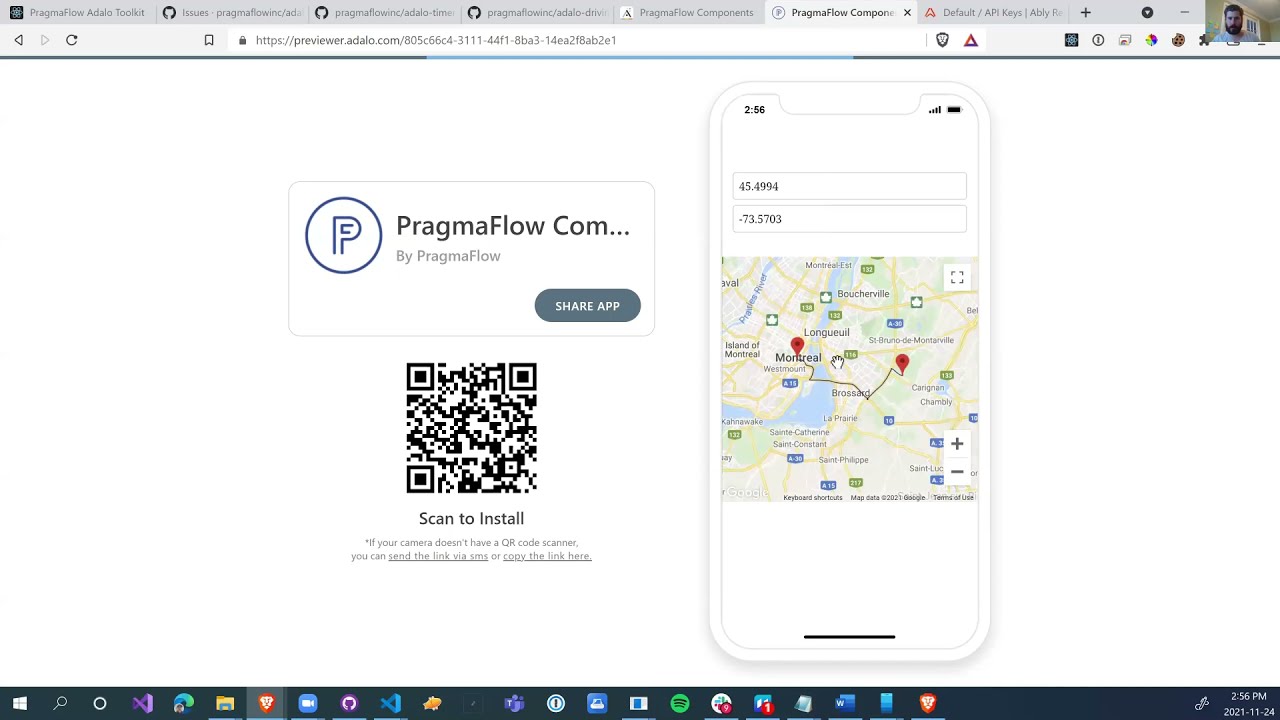Open send the link via sms

[438, 556]
